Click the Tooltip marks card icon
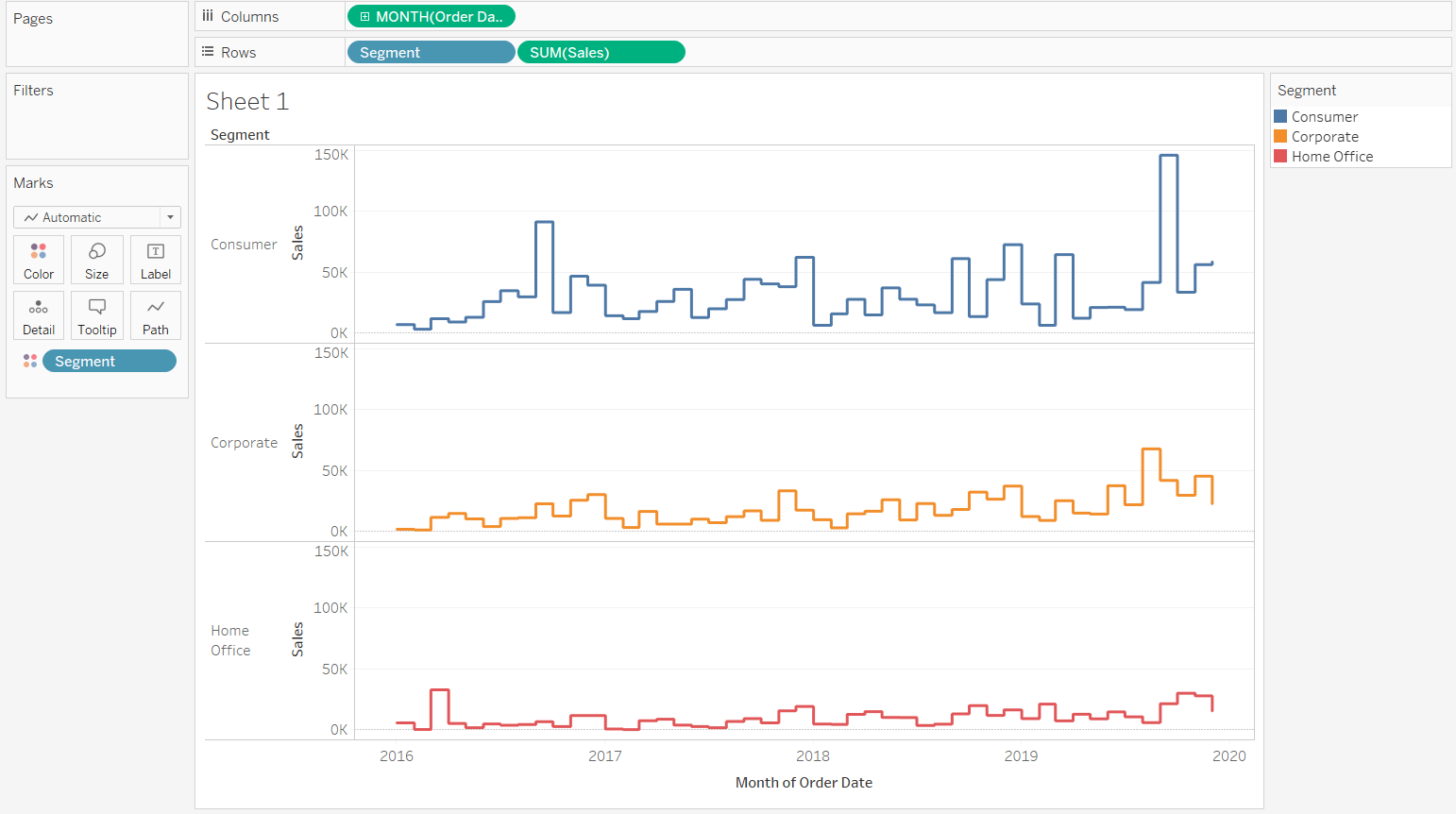Viewport: 1456px width, 814px height. tap(96, 315)
